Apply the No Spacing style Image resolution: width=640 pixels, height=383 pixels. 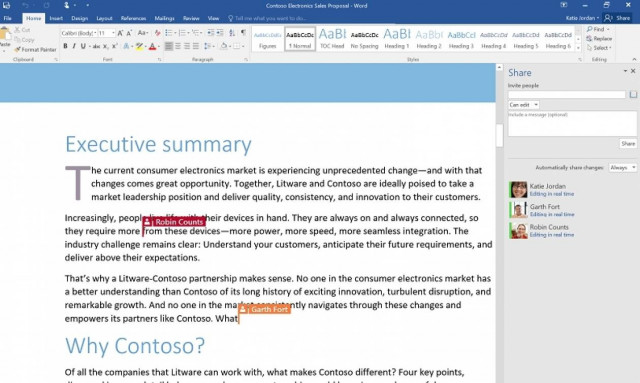[364, 39]
